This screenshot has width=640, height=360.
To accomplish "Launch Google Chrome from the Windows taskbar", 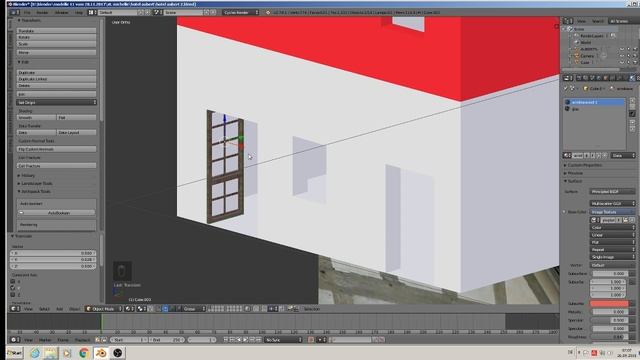I will [84, 353].
